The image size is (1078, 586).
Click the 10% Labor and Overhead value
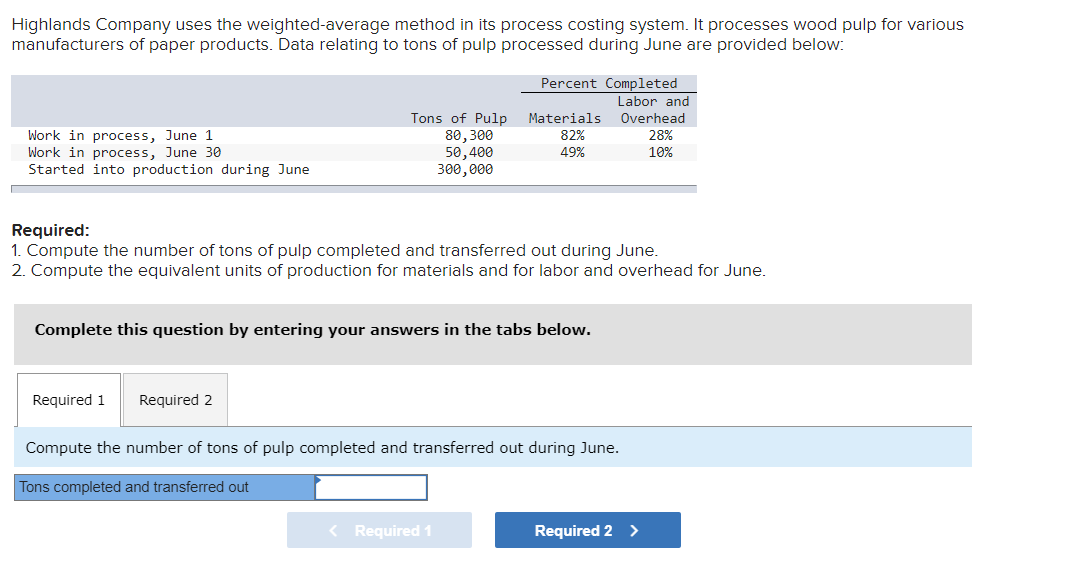point(662,152)
